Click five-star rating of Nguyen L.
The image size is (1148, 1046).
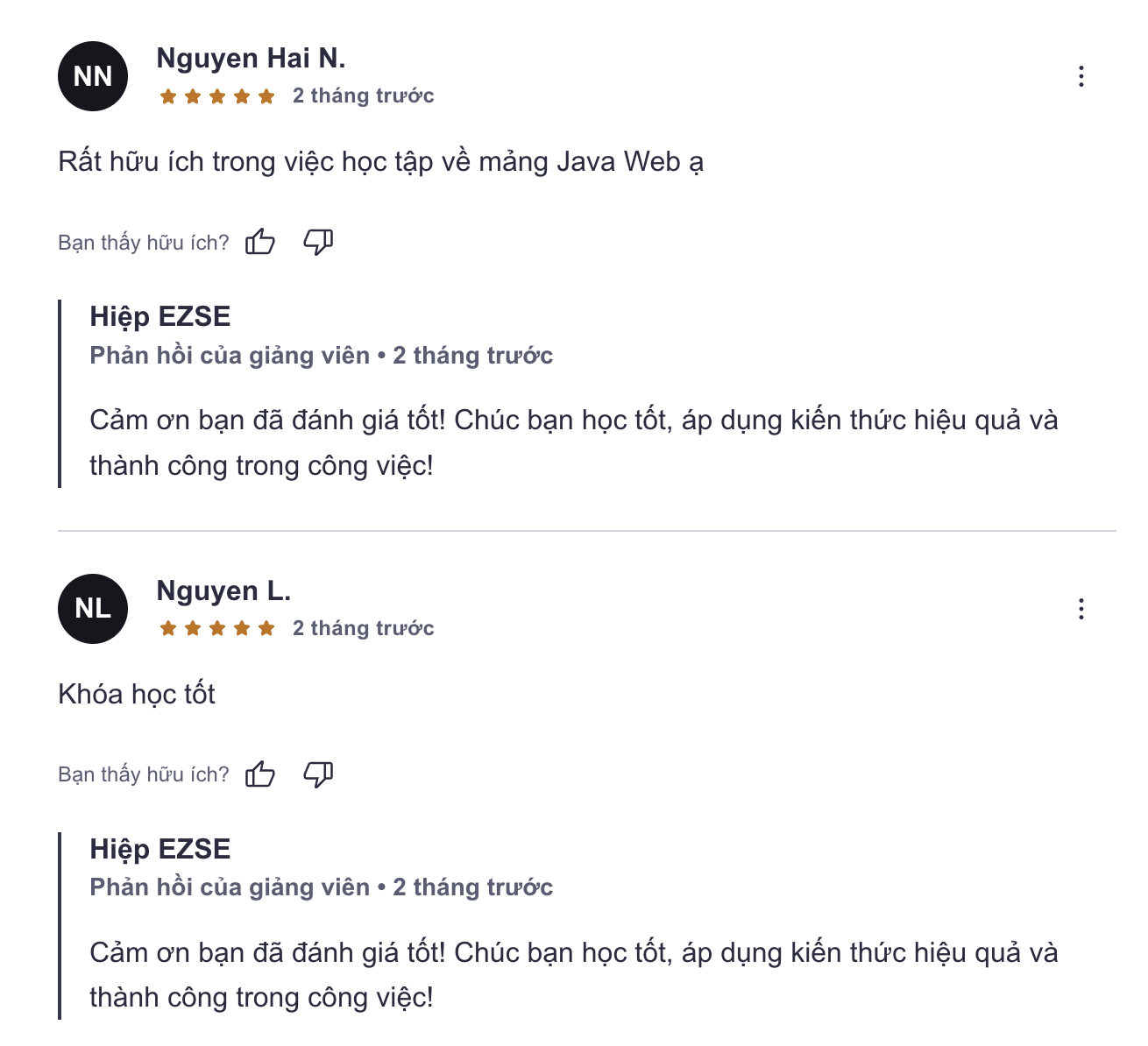pos(217,629)
